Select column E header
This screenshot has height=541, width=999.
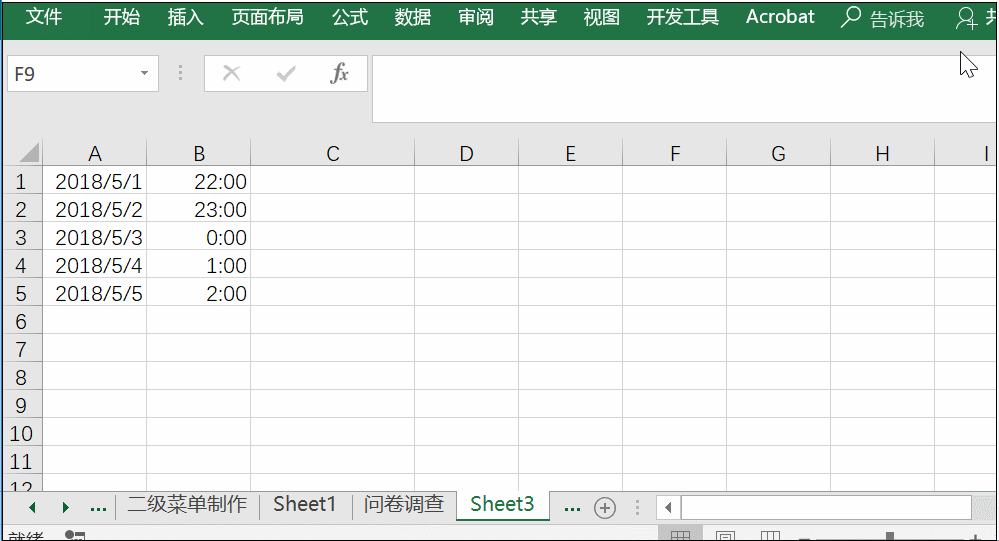click(570, 154)
